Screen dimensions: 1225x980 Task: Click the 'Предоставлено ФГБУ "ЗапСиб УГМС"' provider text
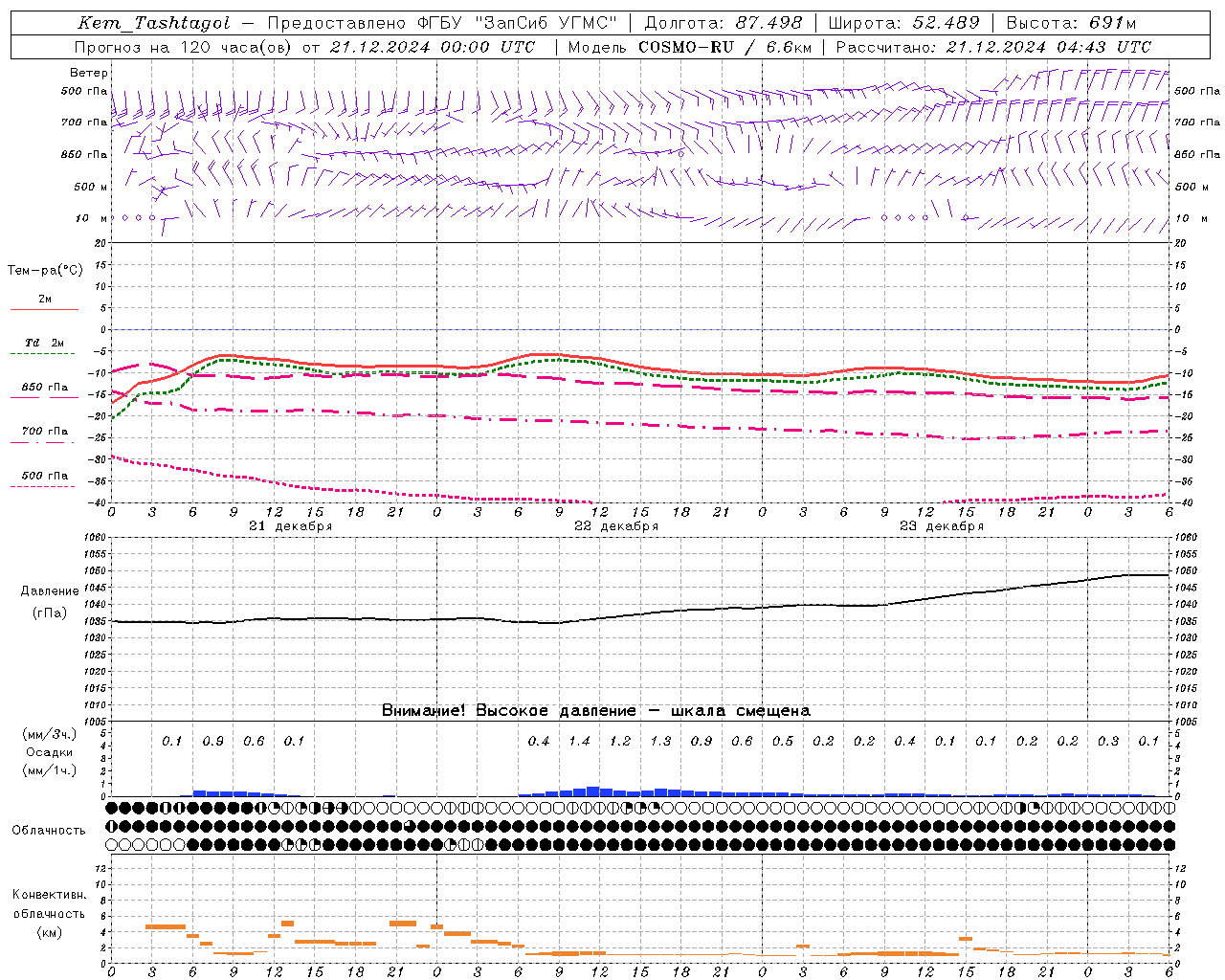point(441,23)
